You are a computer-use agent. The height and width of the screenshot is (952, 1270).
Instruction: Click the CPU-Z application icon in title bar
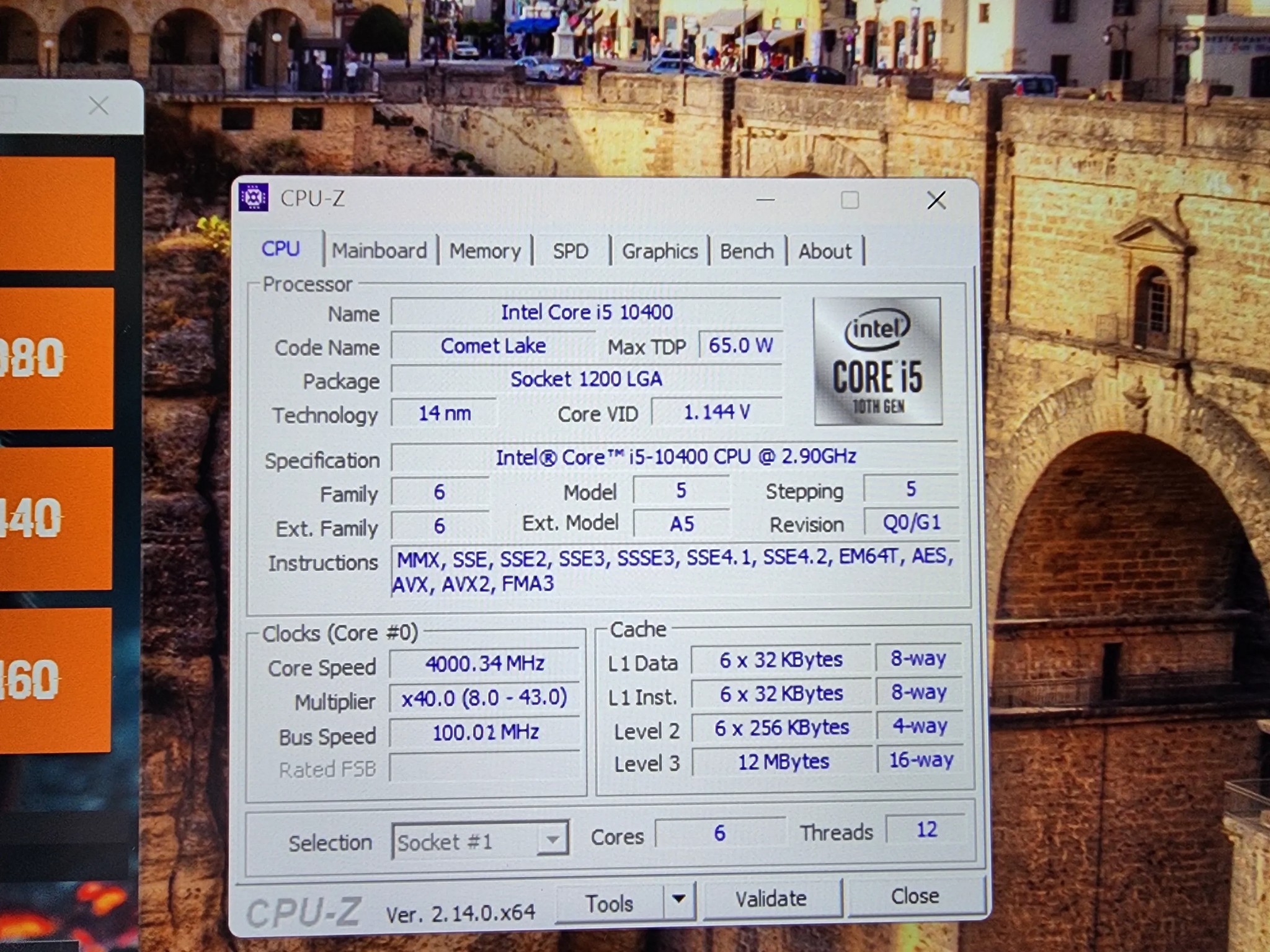click(x=253, y=198)
